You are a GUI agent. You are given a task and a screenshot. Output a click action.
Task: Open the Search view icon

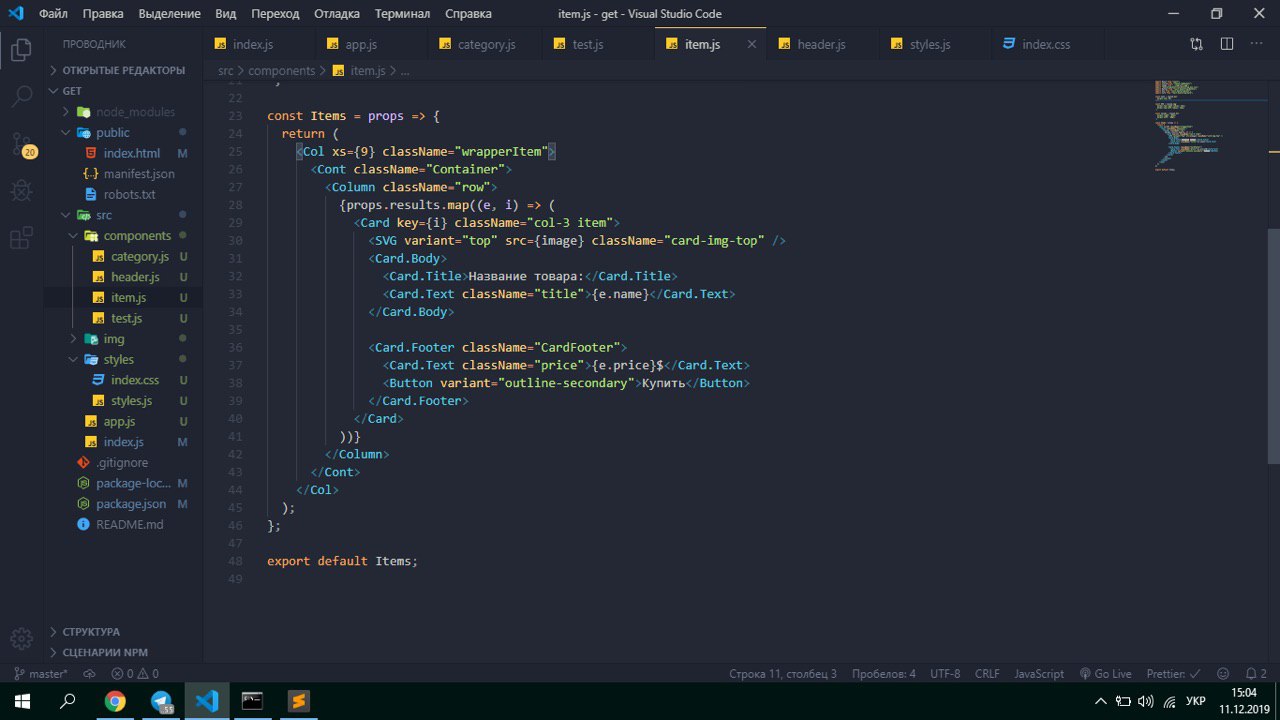point(21,96)
